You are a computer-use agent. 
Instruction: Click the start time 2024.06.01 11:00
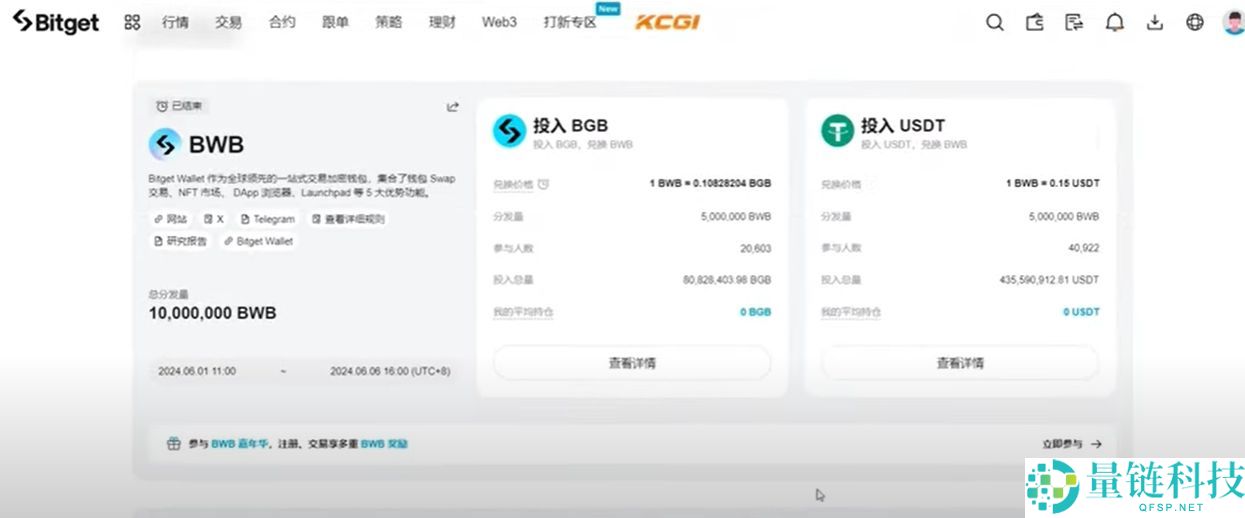coord(197,371)
